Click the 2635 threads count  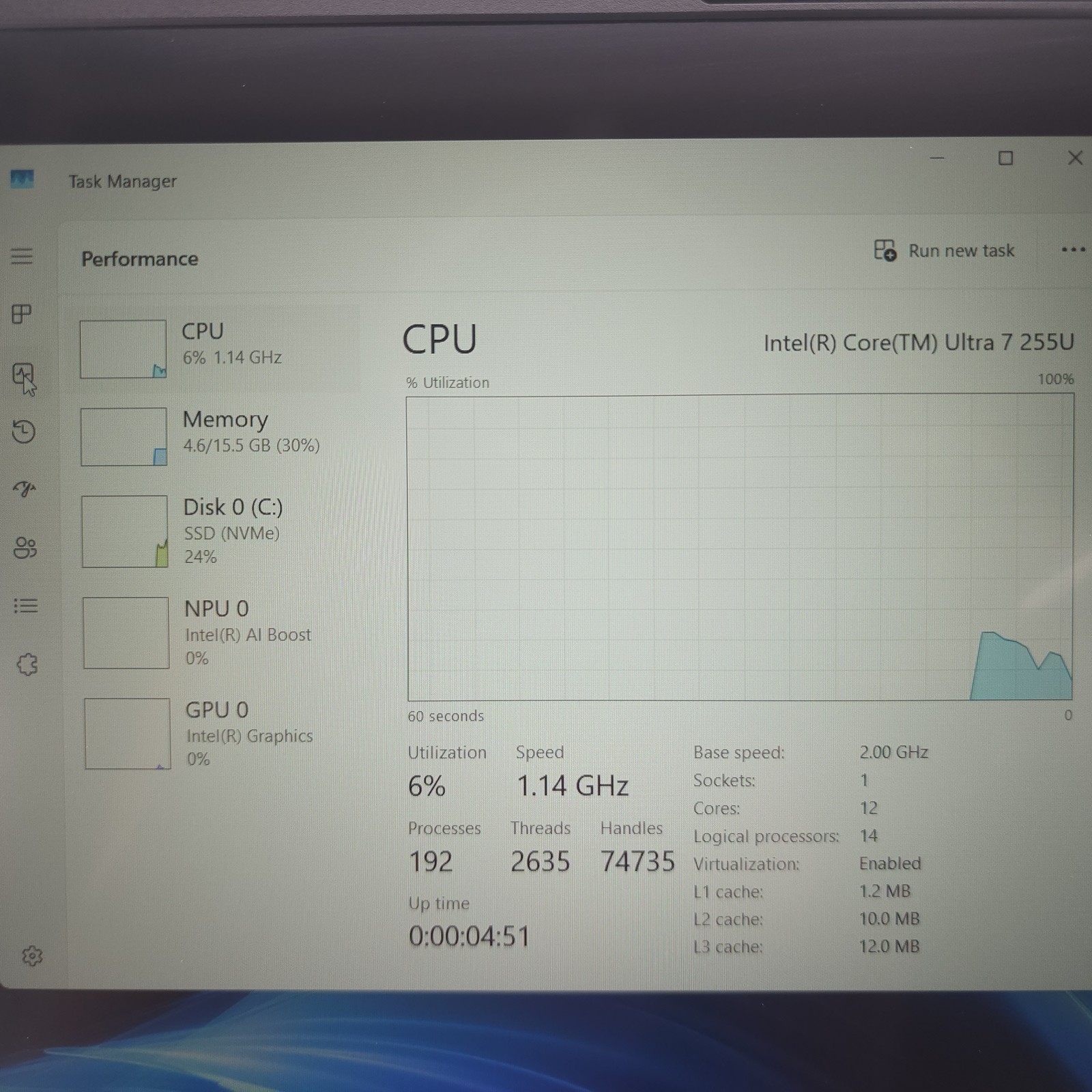click(x=540, y=861)
